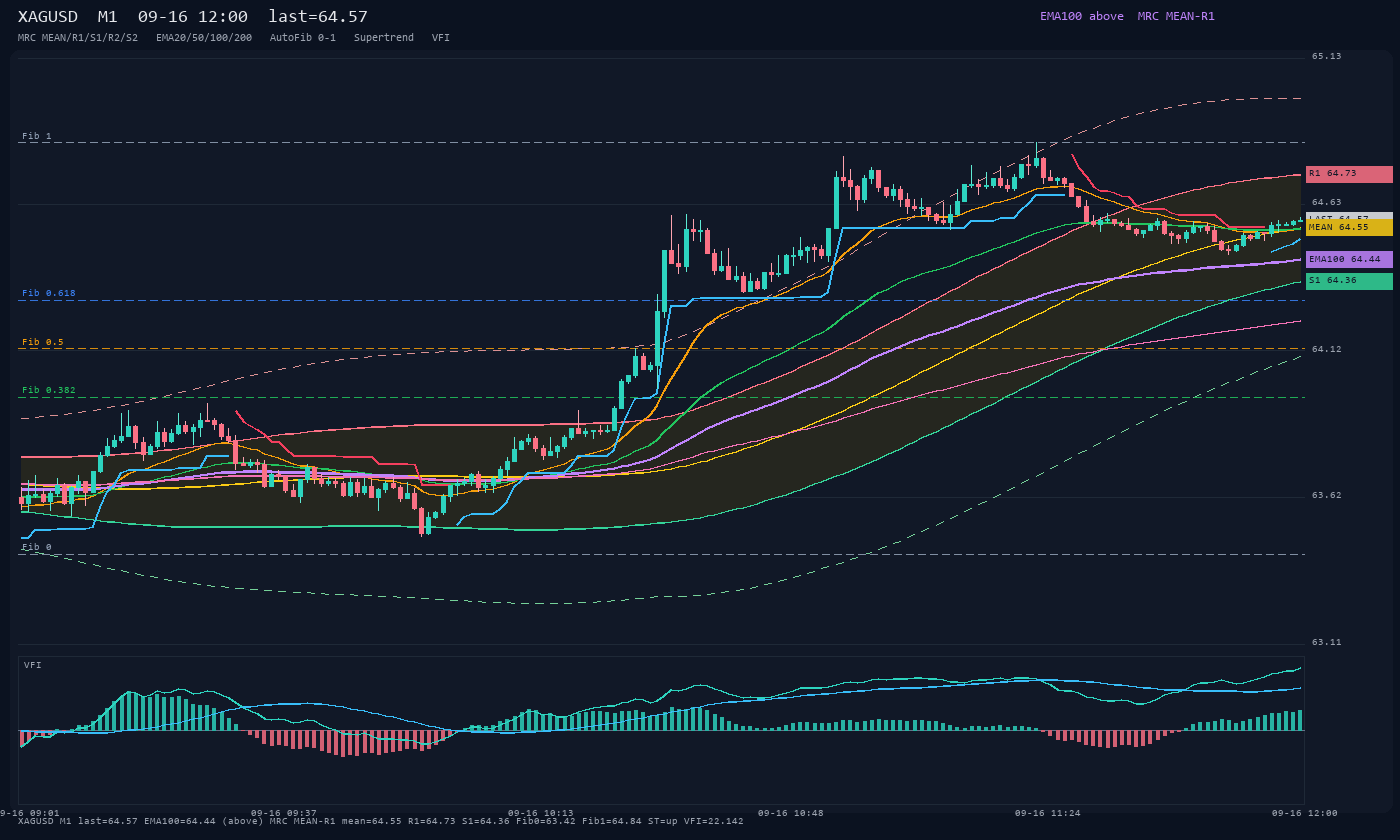This screenshot has width=1400, height=840.
Task: Click the EMA100 above status label
Action: 1082,16
